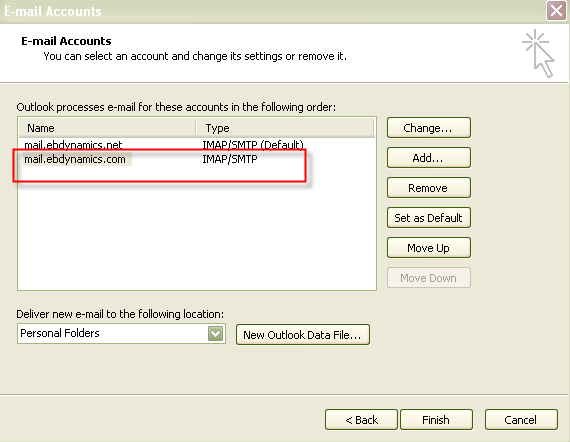Open the delivery location dropdown arrow
Image resolution: width=570 pixels, height=442 pixels.
click(x=215, y=333)
